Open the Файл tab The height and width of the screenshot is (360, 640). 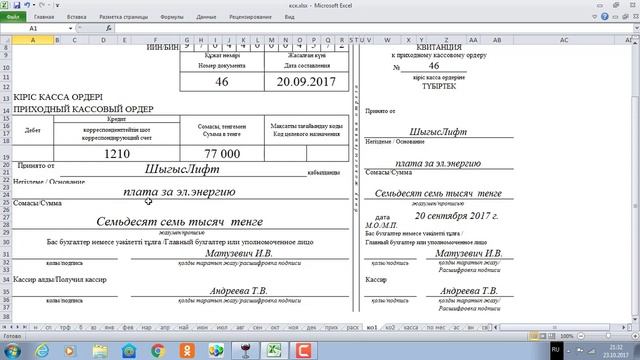coord(13,17)
